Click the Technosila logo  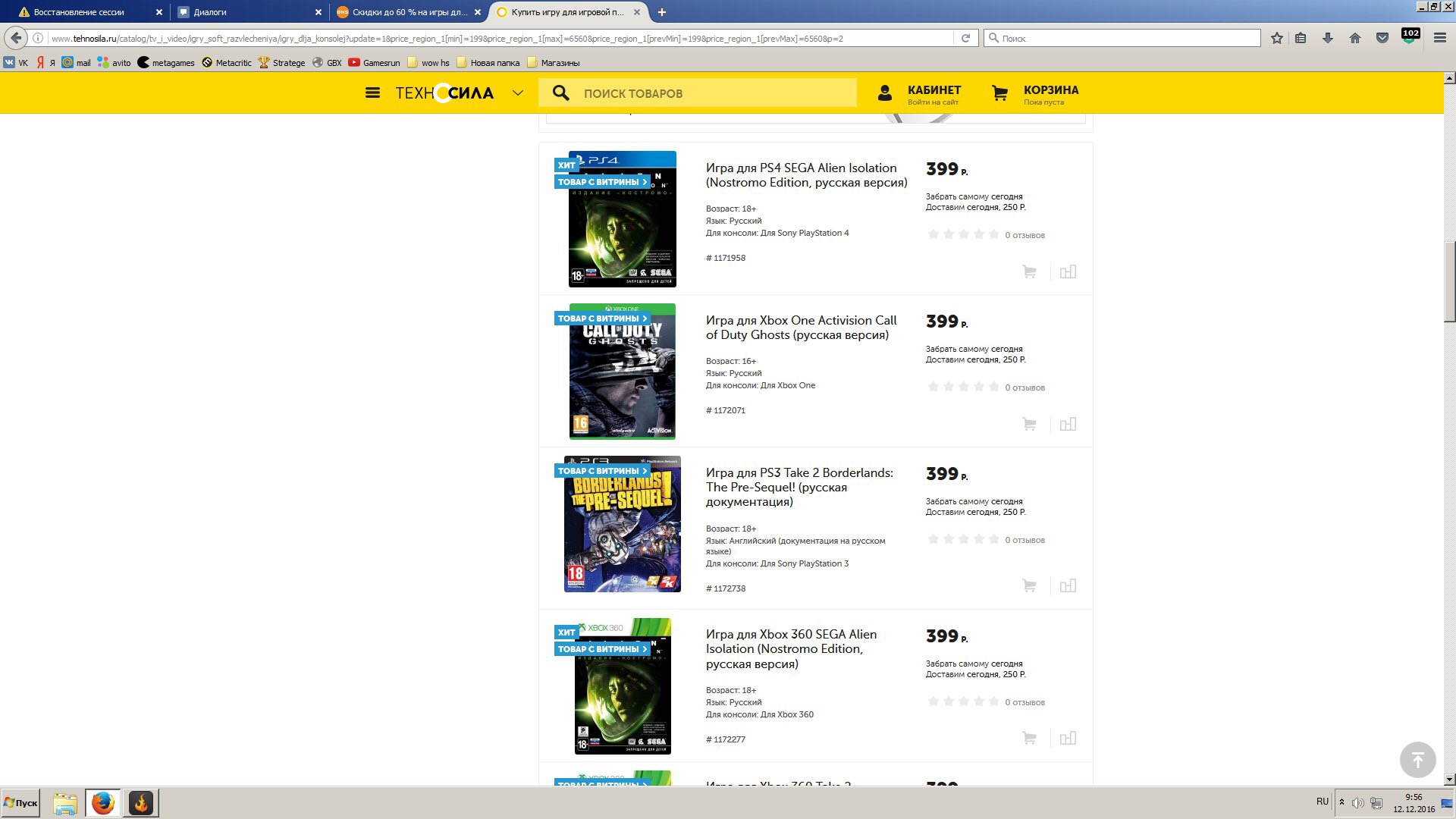(x=444, y=93)
